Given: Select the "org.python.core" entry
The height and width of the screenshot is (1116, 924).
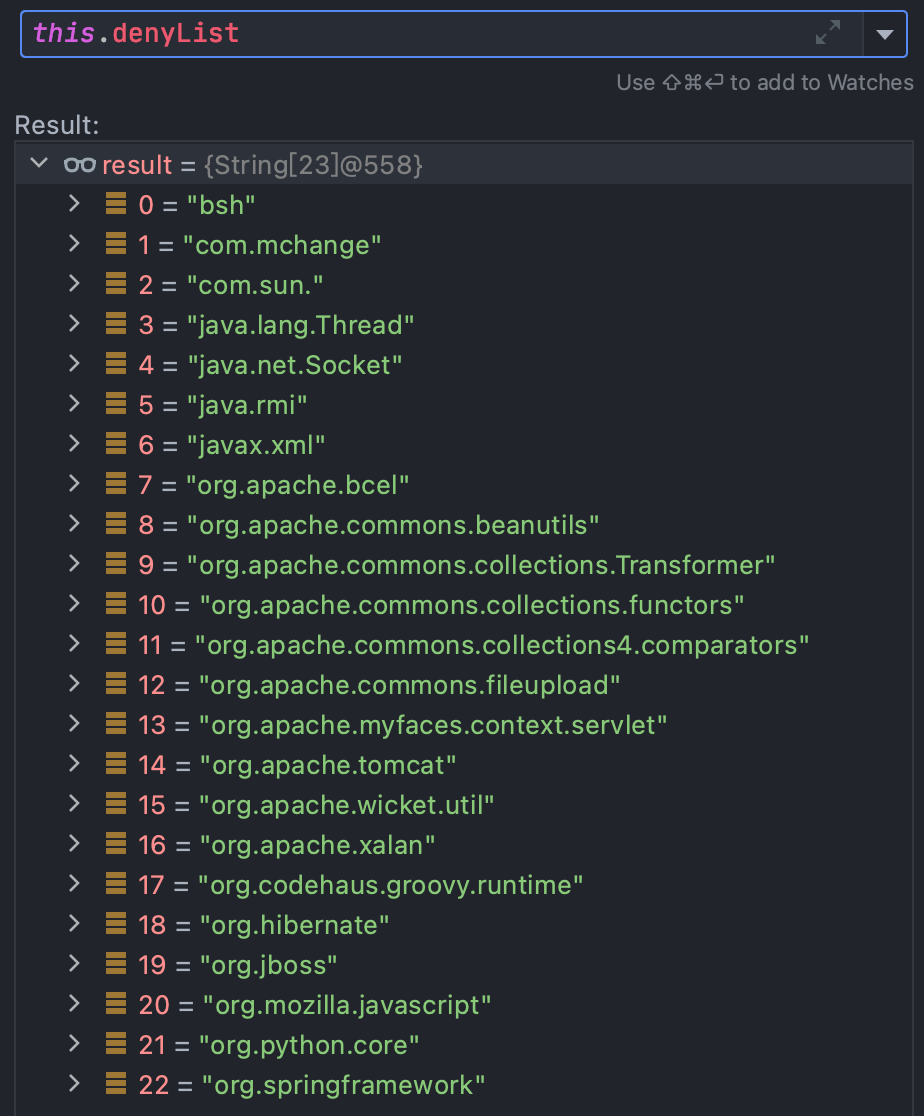Looking at the screenshot, I should click(309, 1045).
